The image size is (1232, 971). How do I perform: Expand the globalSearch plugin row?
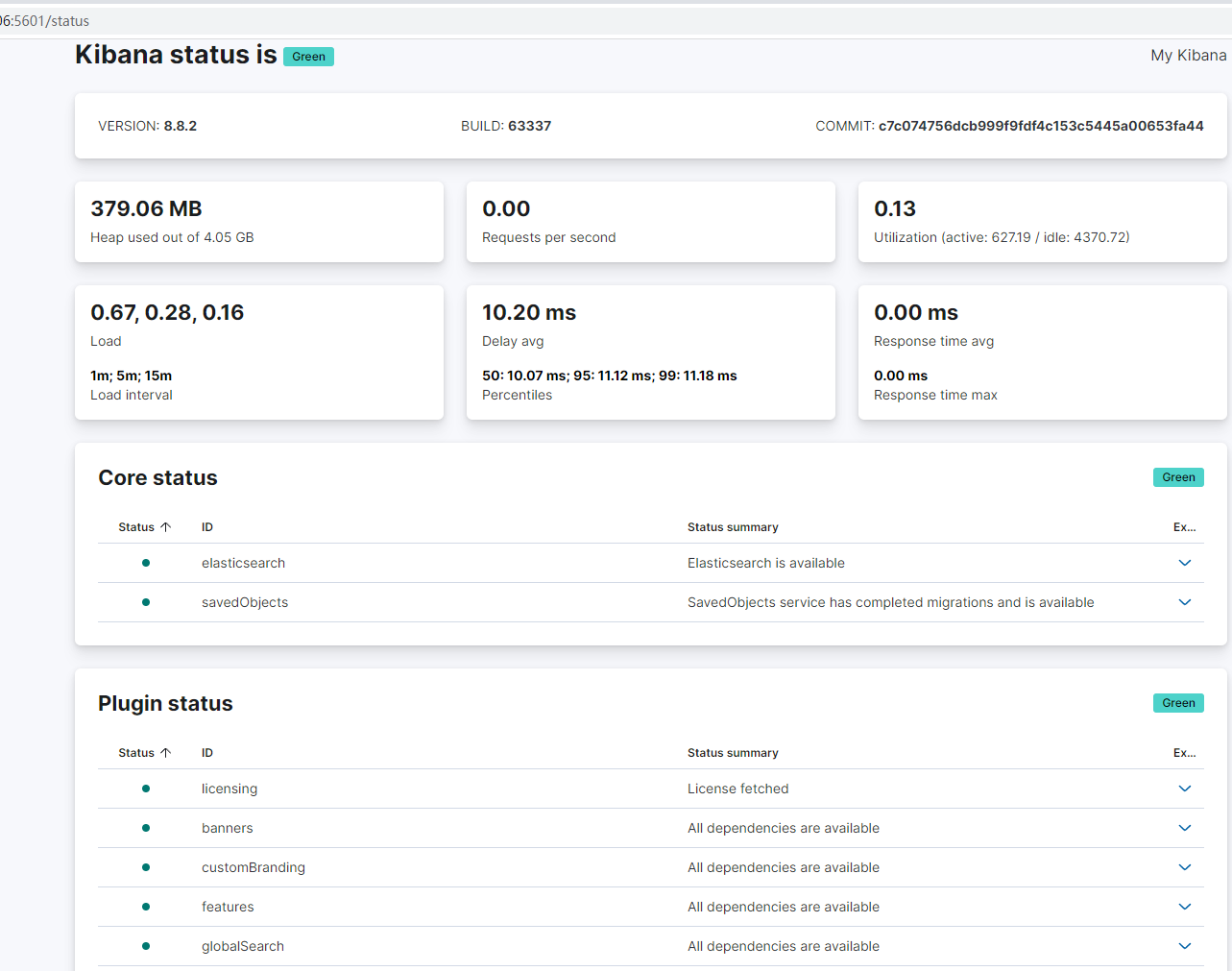tap(1184, 946)
